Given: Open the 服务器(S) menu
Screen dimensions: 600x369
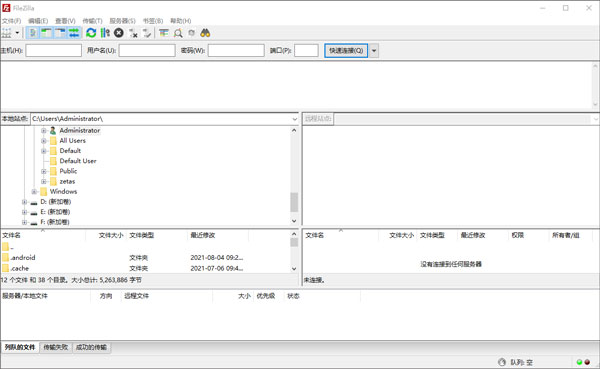Looking at the screenshot, I should [122, 21].
